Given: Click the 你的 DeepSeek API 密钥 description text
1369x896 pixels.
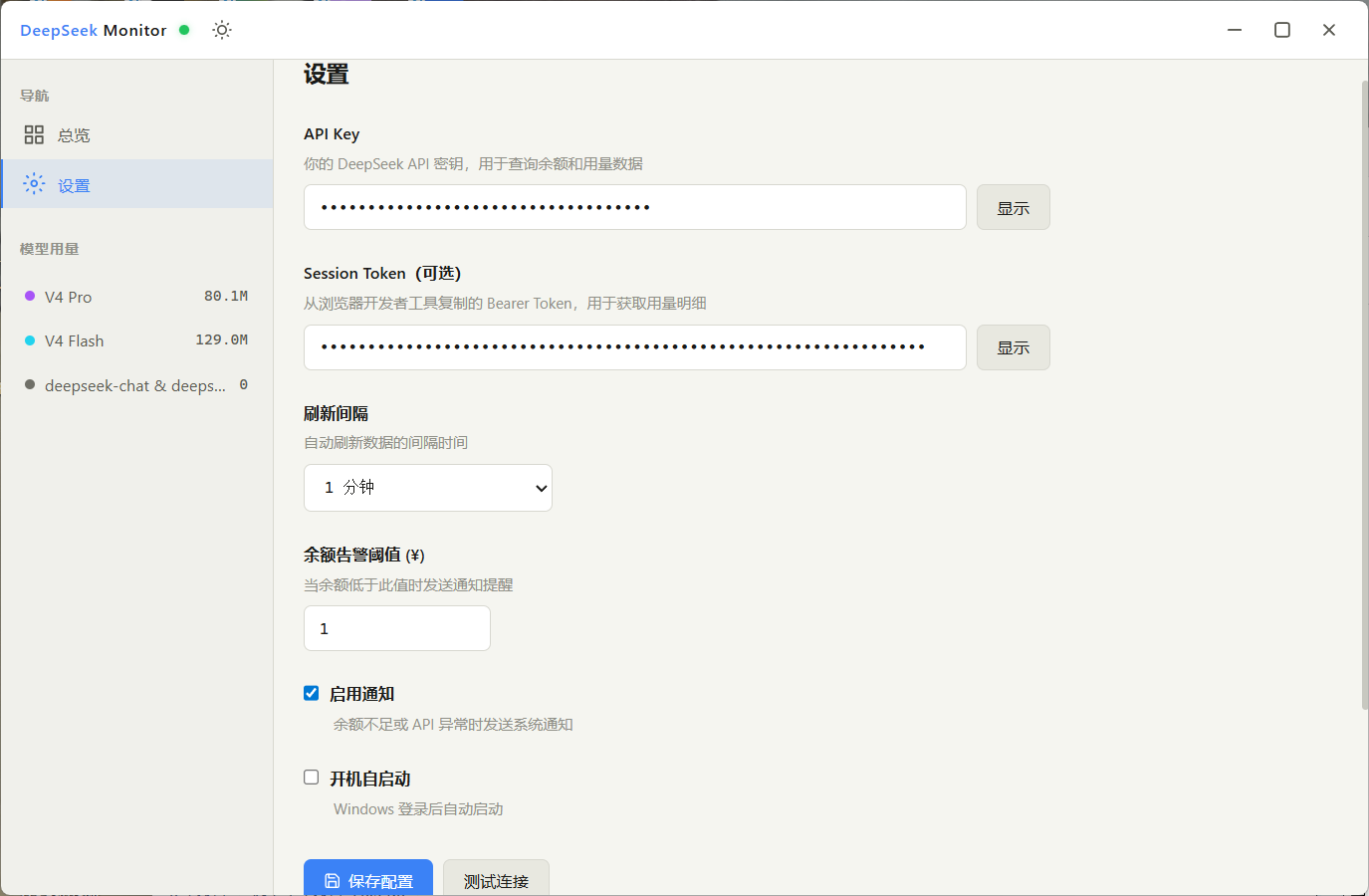Looking at the screenshot, I should coord(473,163).
